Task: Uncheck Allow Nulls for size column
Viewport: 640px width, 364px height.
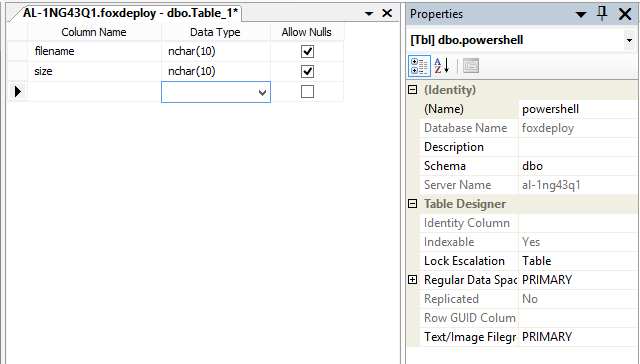Action: [307, 71]
